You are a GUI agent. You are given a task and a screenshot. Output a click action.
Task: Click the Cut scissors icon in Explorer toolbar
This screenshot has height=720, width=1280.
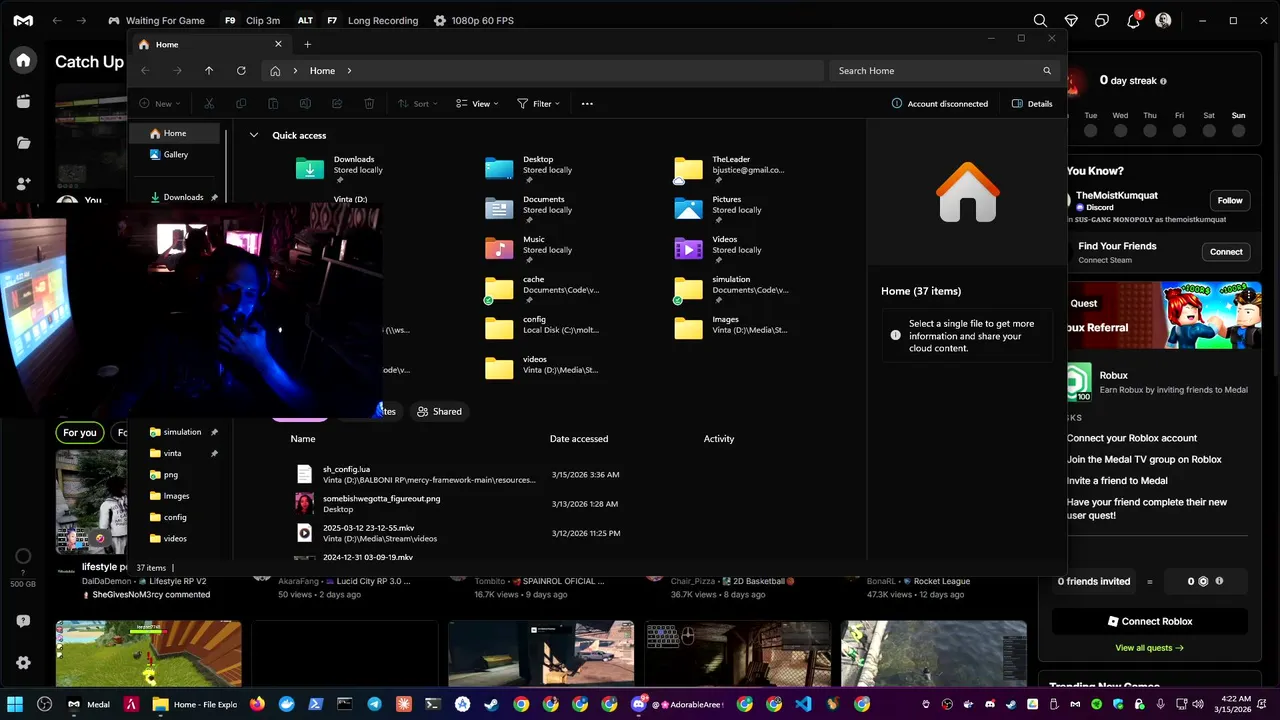click(209, 103)
